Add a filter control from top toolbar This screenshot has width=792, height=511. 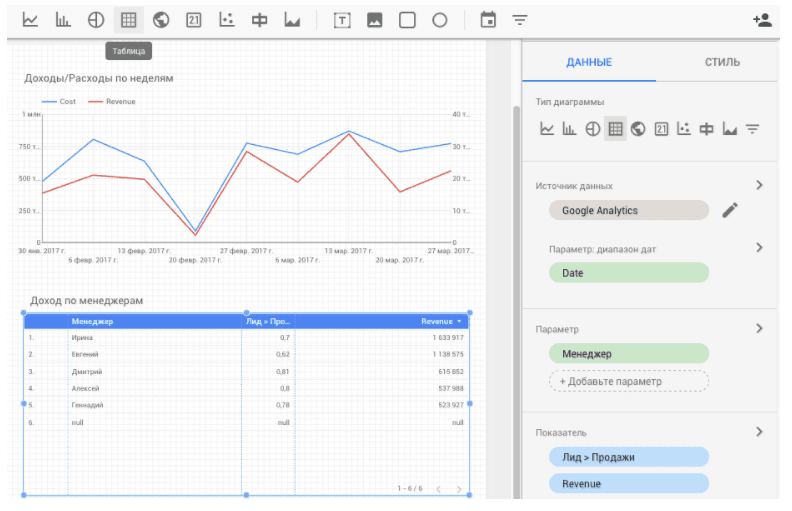pyautogui.click(x=520, y=20)
